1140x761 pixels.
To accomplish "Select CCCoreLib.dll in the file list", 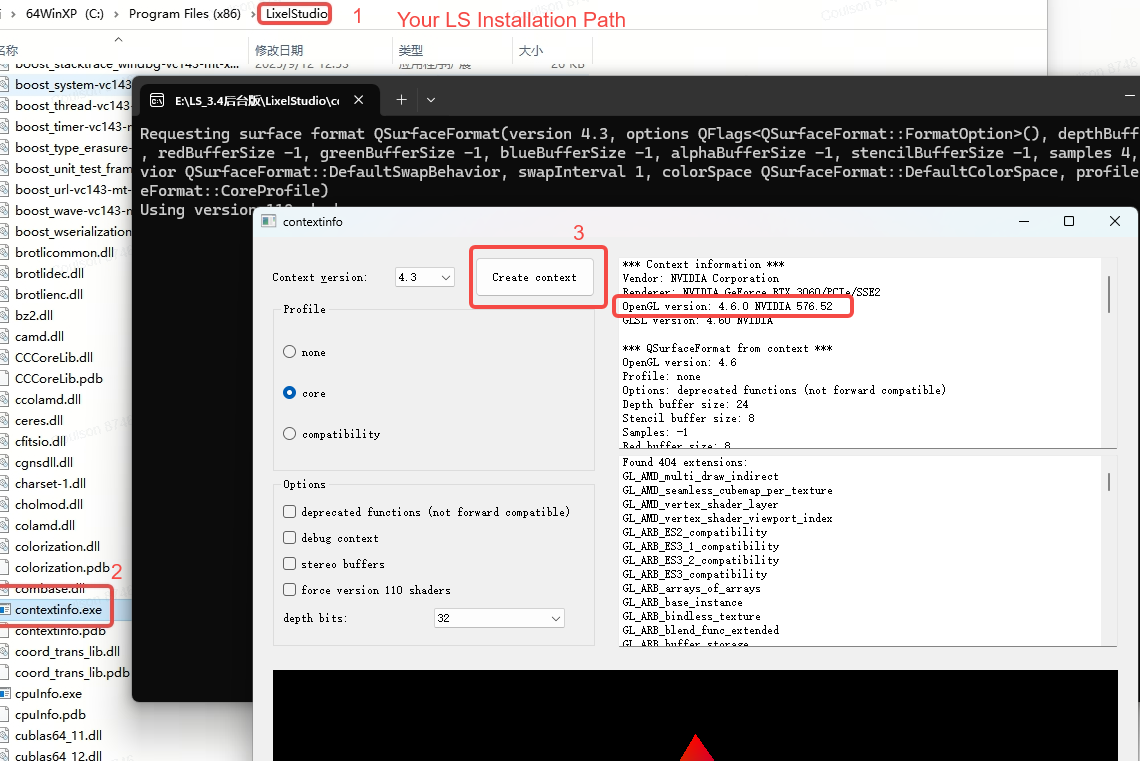I will point(54,357).
